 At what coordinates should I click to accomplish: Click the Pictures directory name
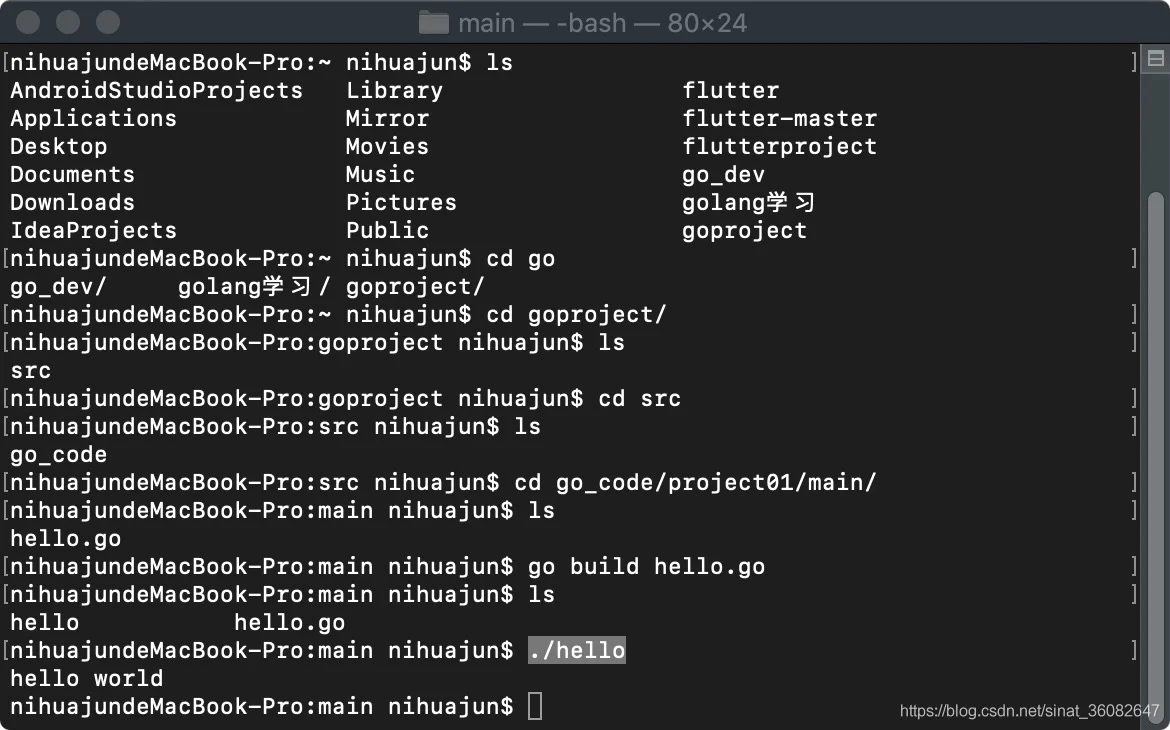[x=401, y=203]
